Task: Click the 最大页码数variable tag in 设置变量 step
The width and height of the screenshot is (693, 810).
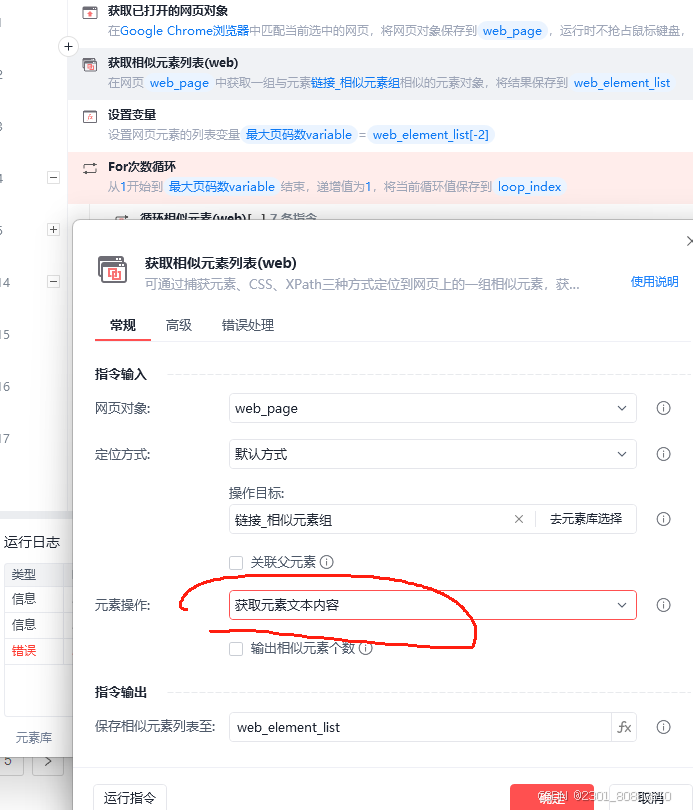Action: pos(298,135)
